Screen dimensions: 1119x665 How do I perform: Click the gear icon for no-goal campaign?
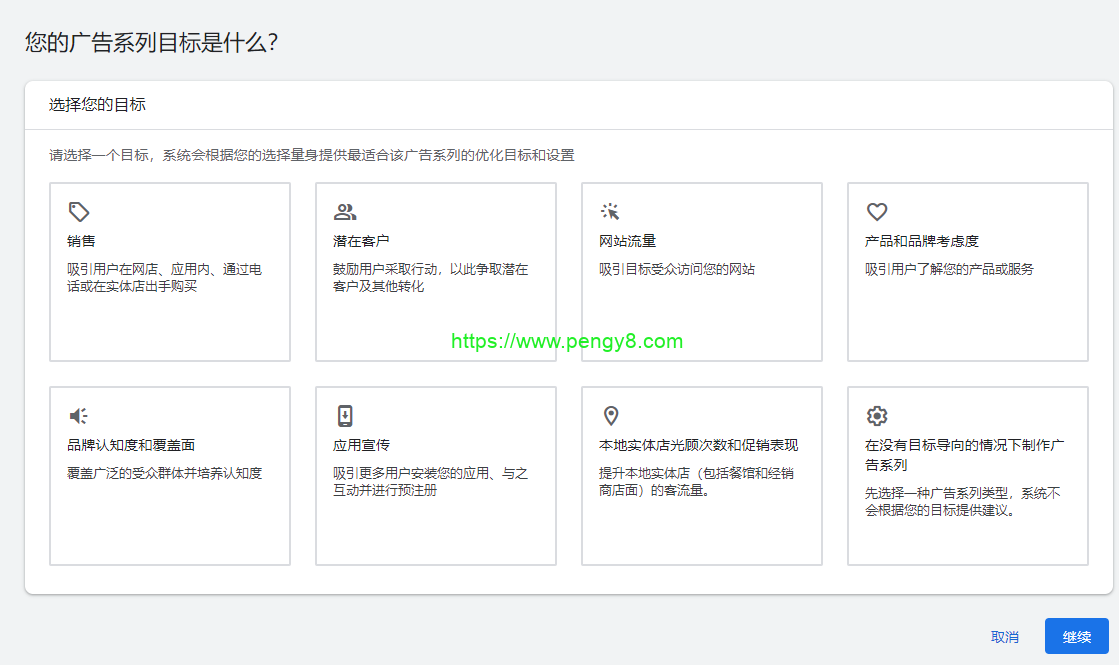877,416
